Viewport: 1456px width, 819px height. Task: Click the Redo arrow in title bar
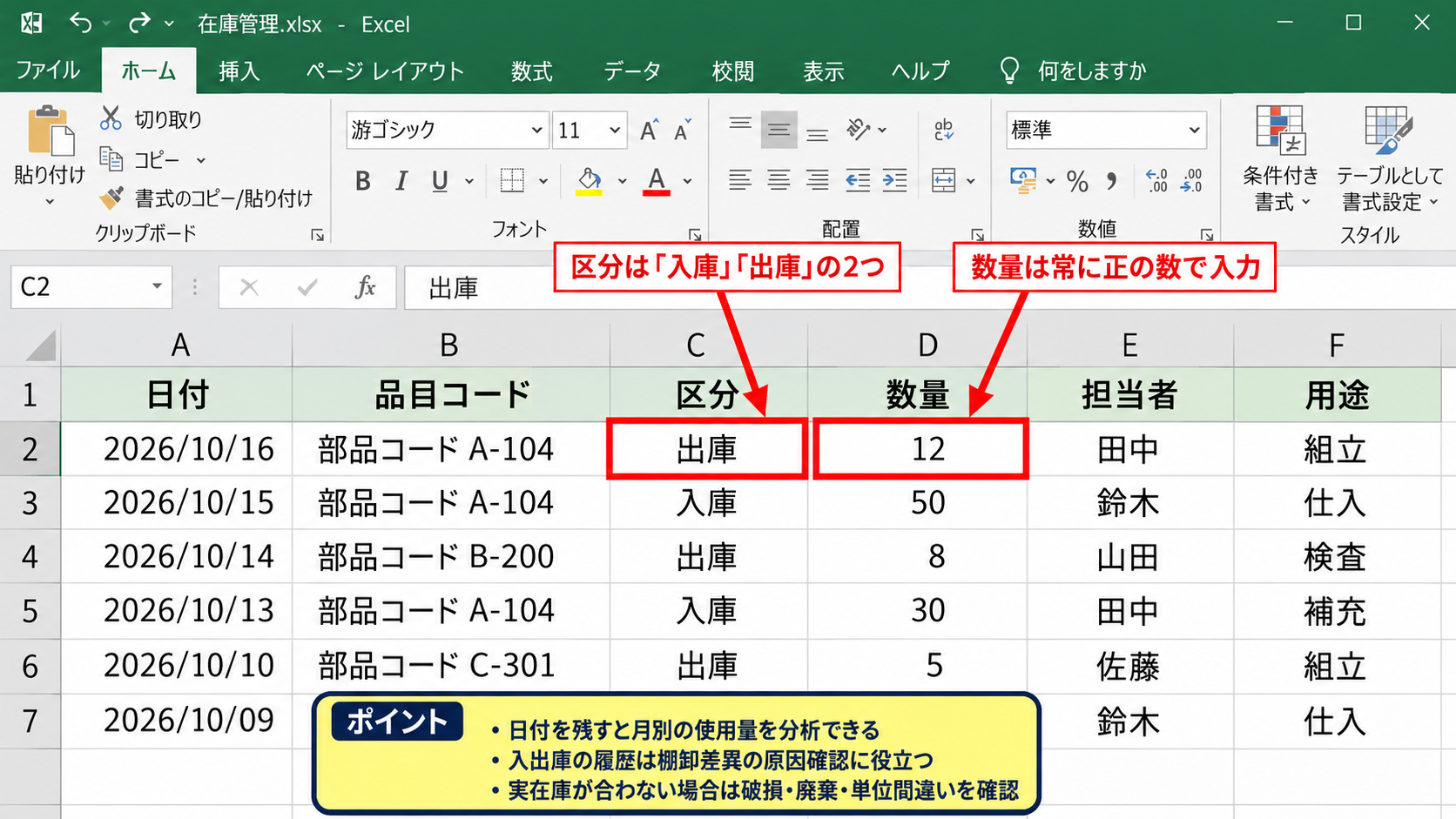139,23
